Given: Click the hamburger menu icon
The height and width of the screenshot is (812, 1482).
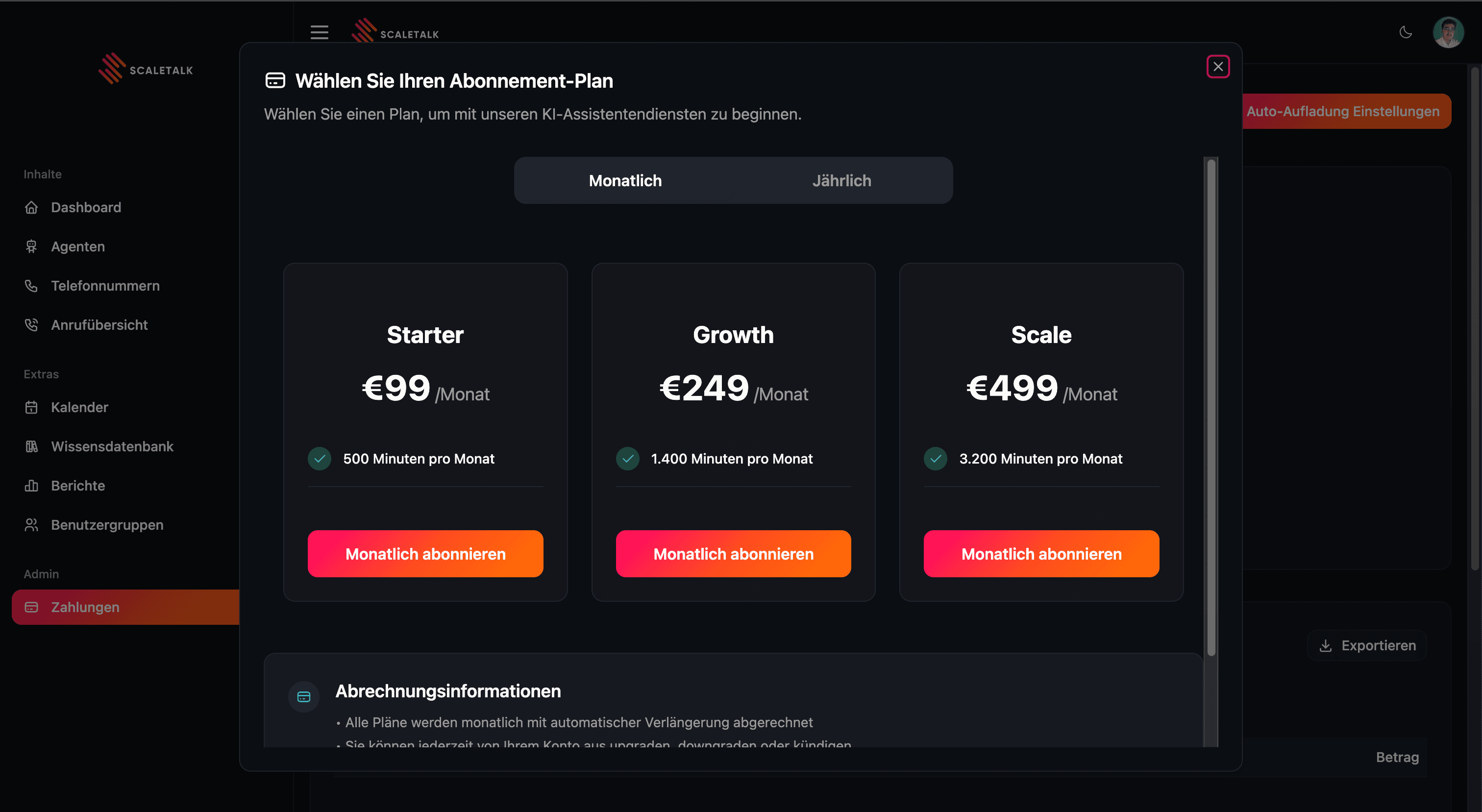Looking at the screenshot, I should [320, 32].
